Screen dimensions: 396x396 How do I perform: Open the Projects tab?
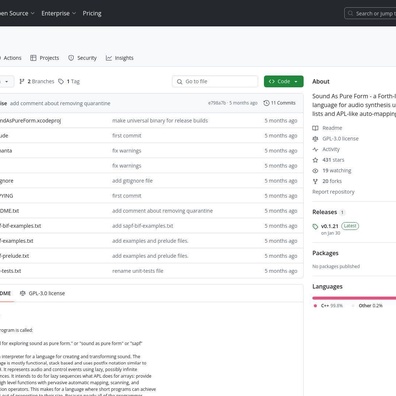coord(44,58)
